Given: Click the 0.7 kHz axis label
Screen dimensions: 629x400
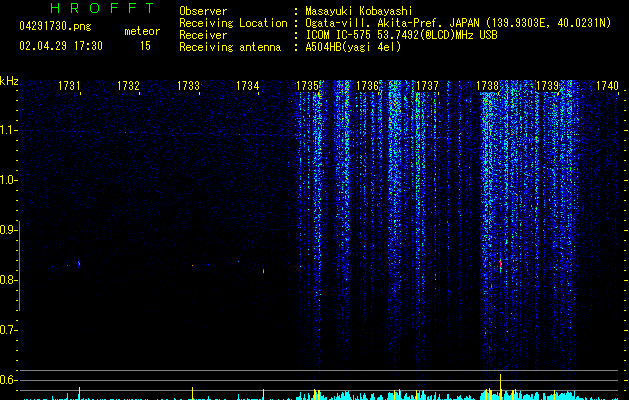Looking at the screenshot, I should 8,330.
